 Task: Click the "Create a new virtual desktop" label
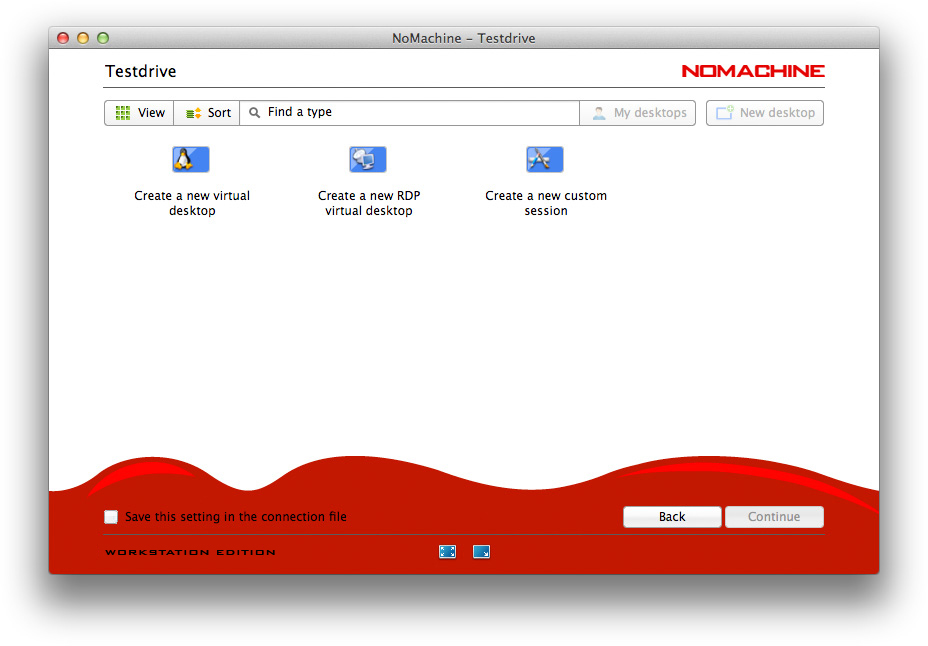[x=192, y=203]
